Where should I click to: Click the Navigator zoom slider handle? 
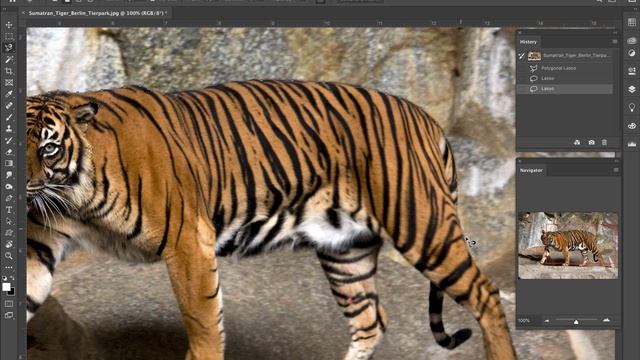click(576, 322)
